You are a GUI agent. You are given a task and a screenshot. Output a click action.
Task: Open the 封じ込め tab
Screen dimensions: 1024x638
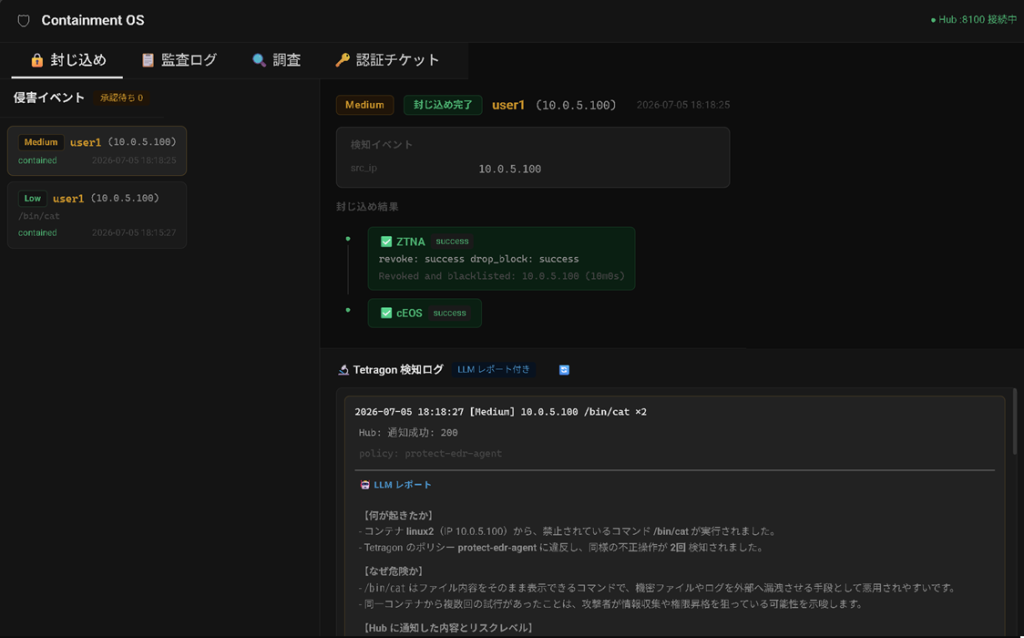pos(68,60)
